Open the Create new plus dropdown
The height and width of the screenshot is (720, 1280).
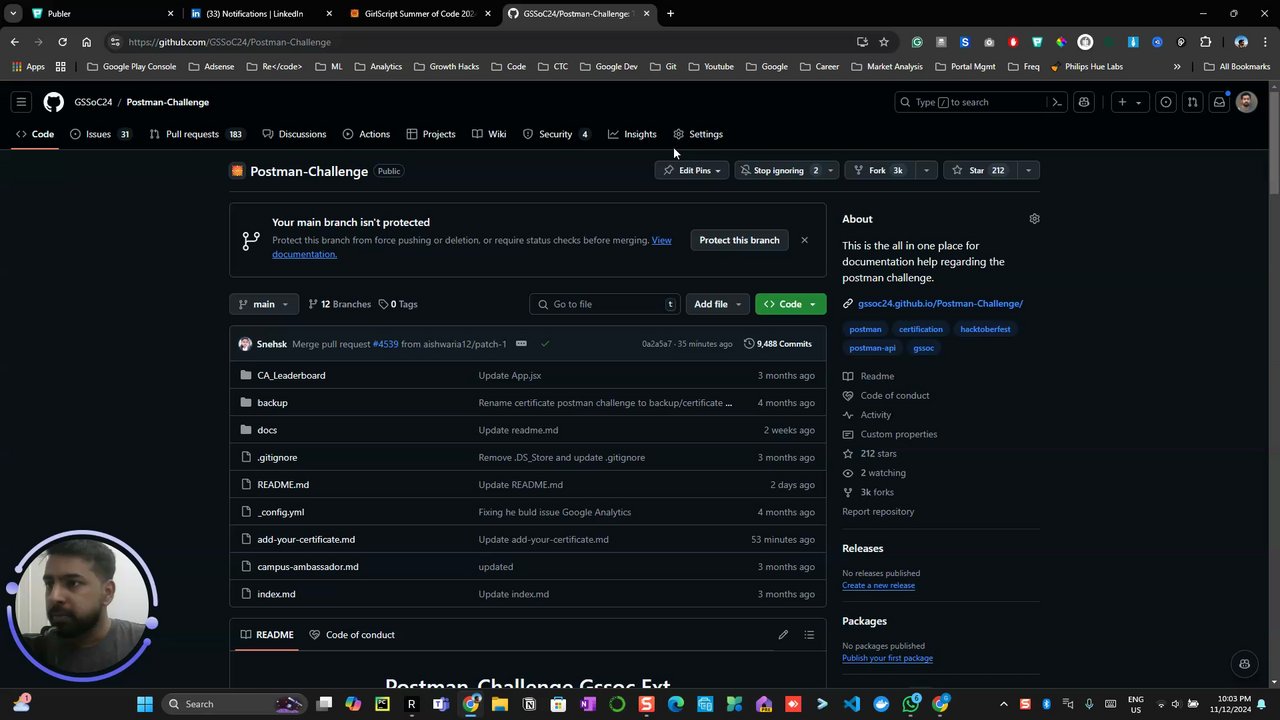(1129, 102)
